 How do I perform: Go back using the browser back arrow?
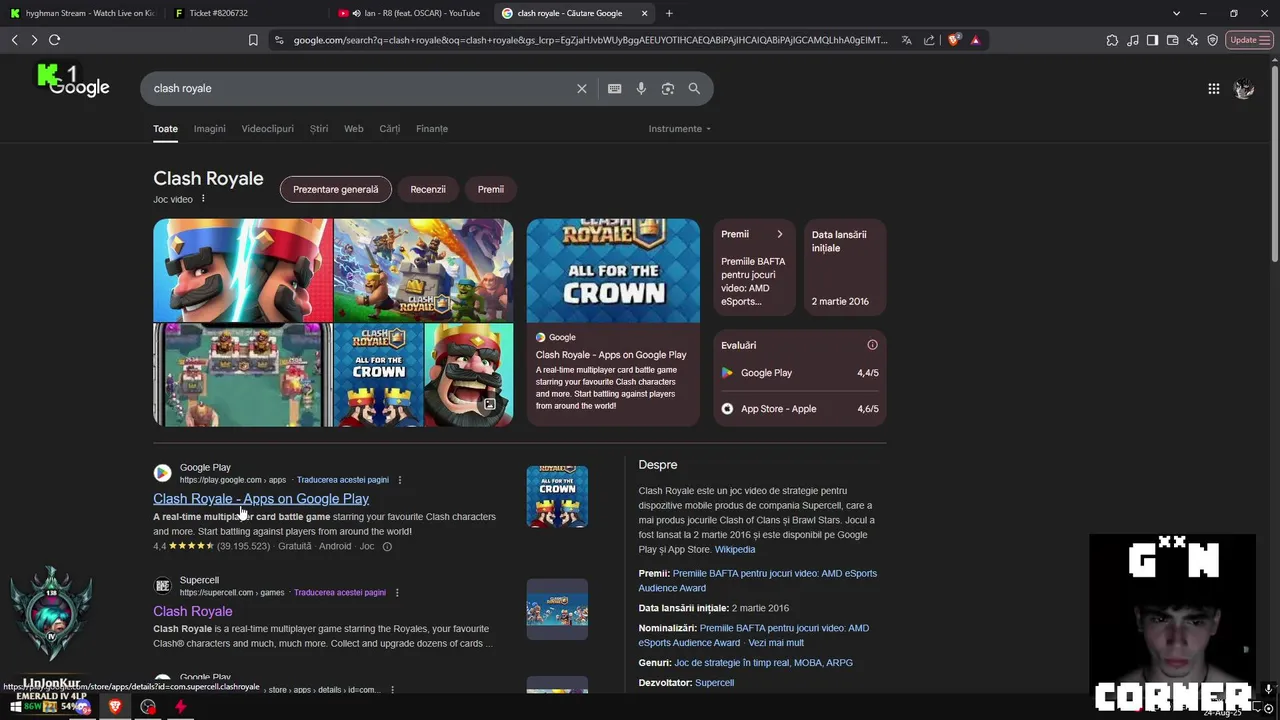14,40
